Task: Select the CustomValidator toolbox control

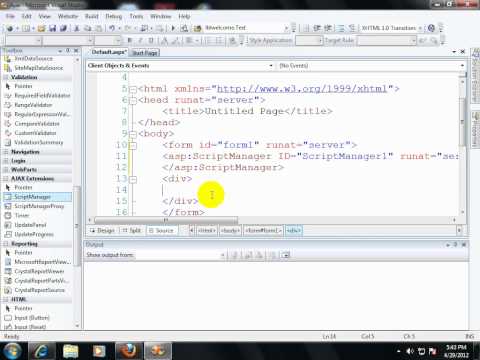Action: [37, 133]
